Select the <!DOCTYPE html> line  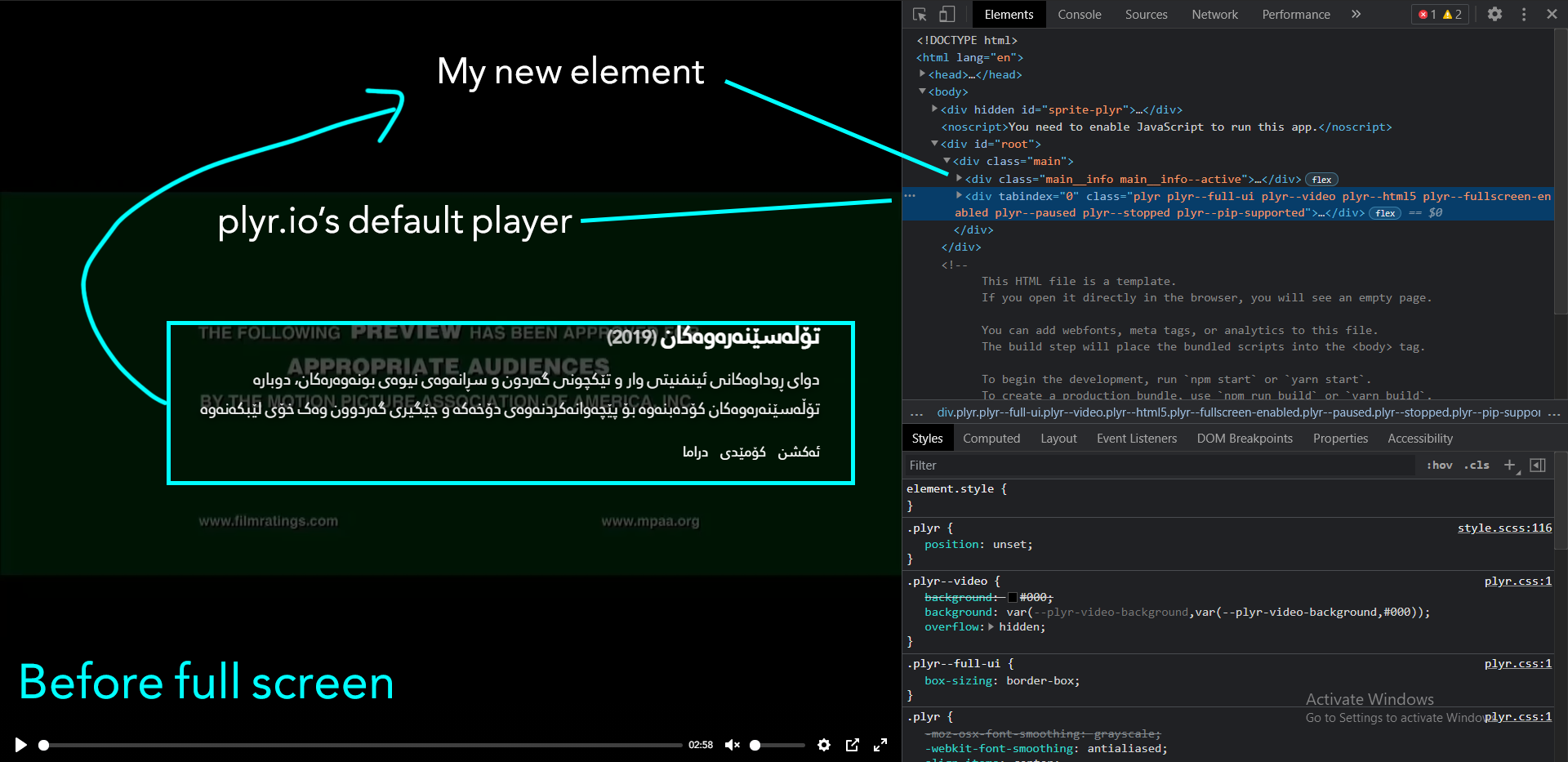(x=967, y=40)
